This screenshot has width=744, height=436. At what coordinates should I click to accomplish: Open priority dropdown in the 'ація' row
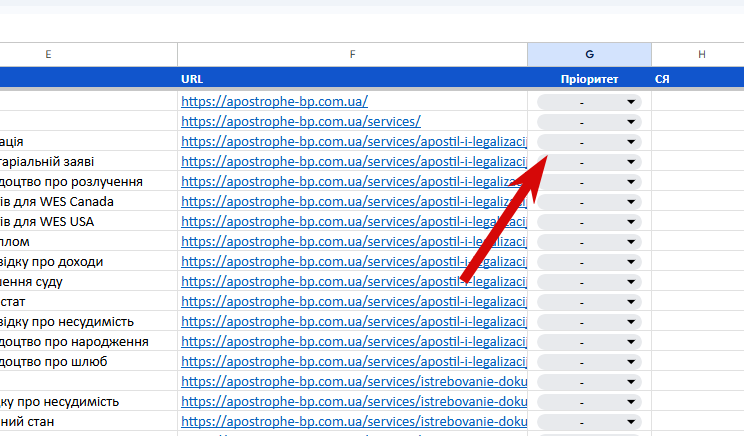coord(589,142)
